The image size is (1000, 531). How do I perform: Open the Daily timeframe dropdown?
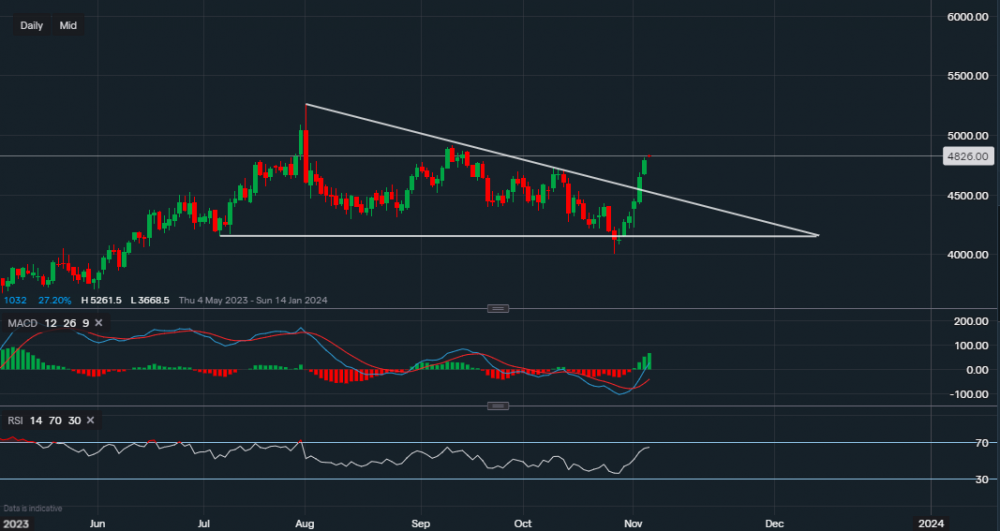tap(31, 25)
